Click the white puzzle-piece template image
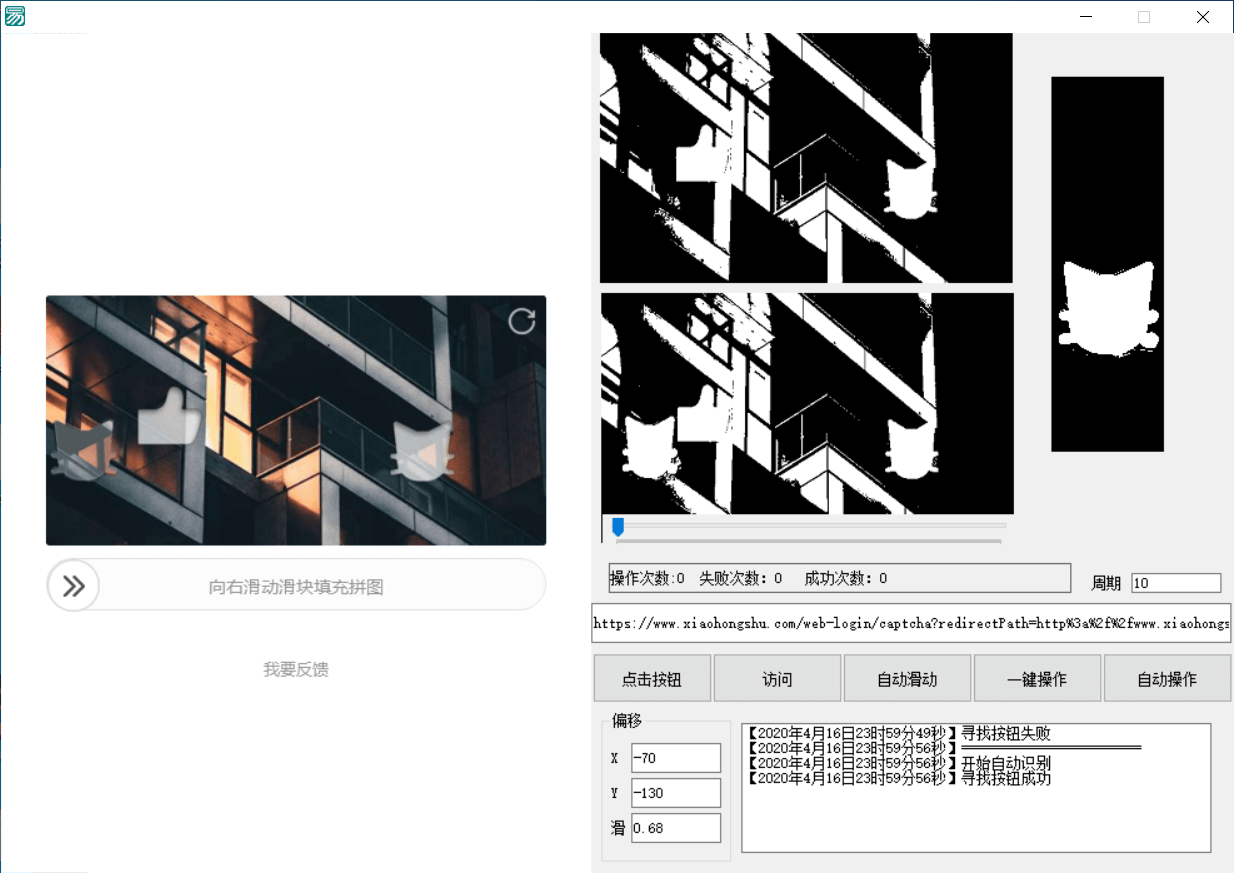The image size is (1234, 873). tap(1107, 263)
